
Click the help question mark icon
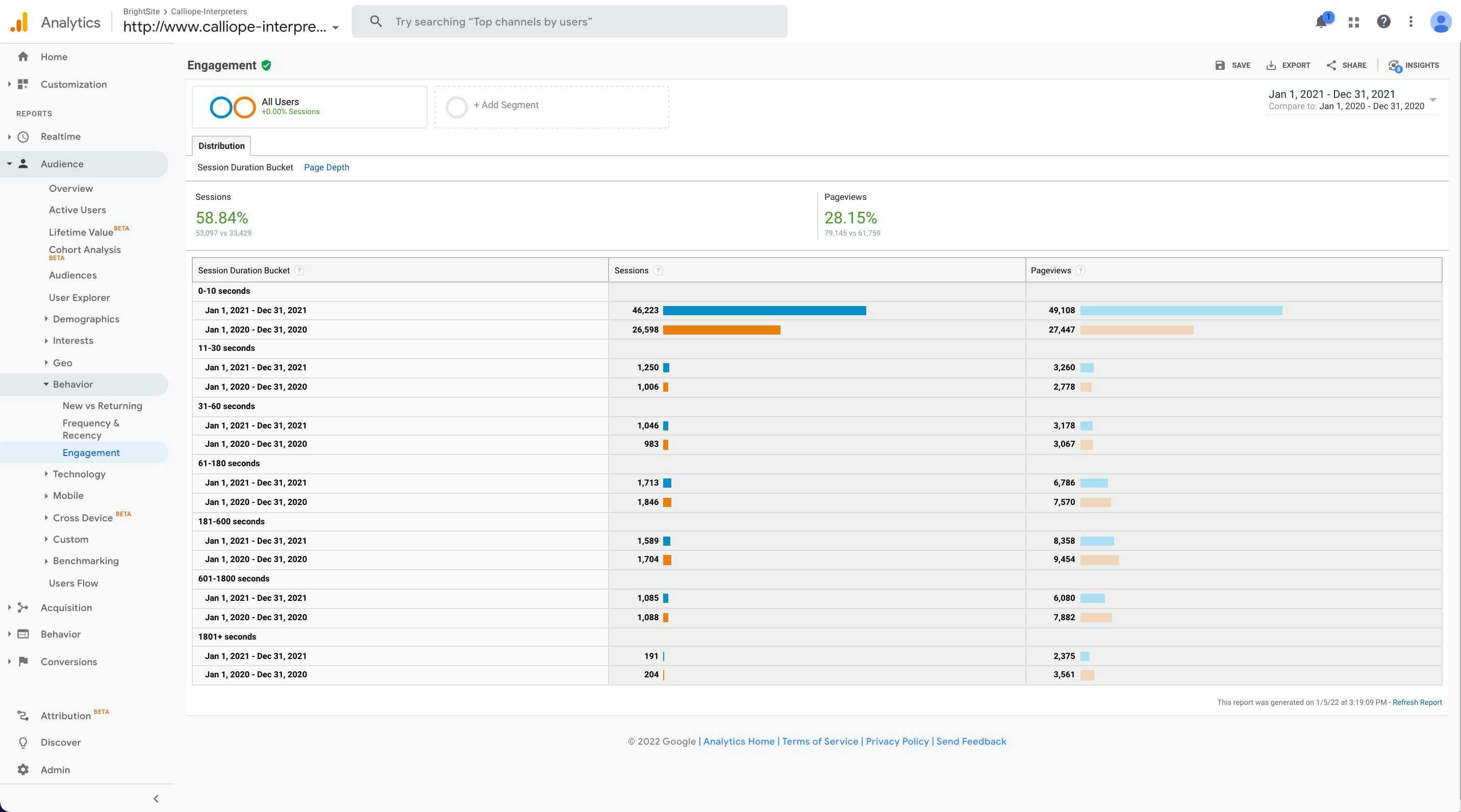[1383, 22]
